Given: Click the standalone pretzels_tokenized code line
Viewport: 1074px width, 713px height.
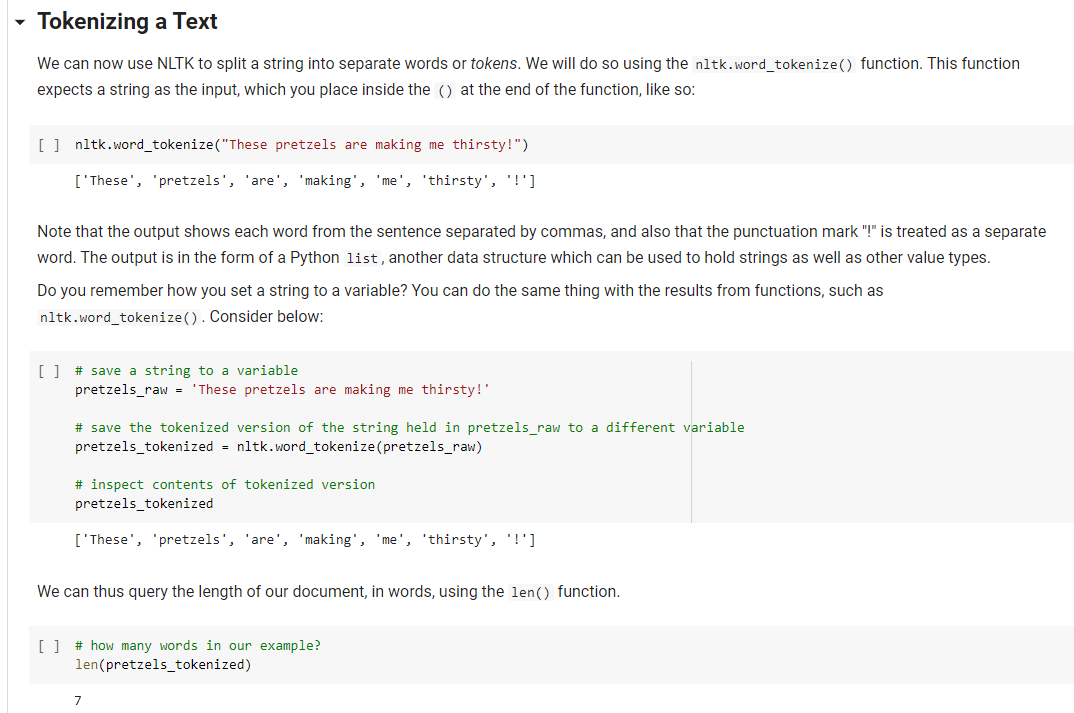Looking at the screenshot, I should [144, 503].
